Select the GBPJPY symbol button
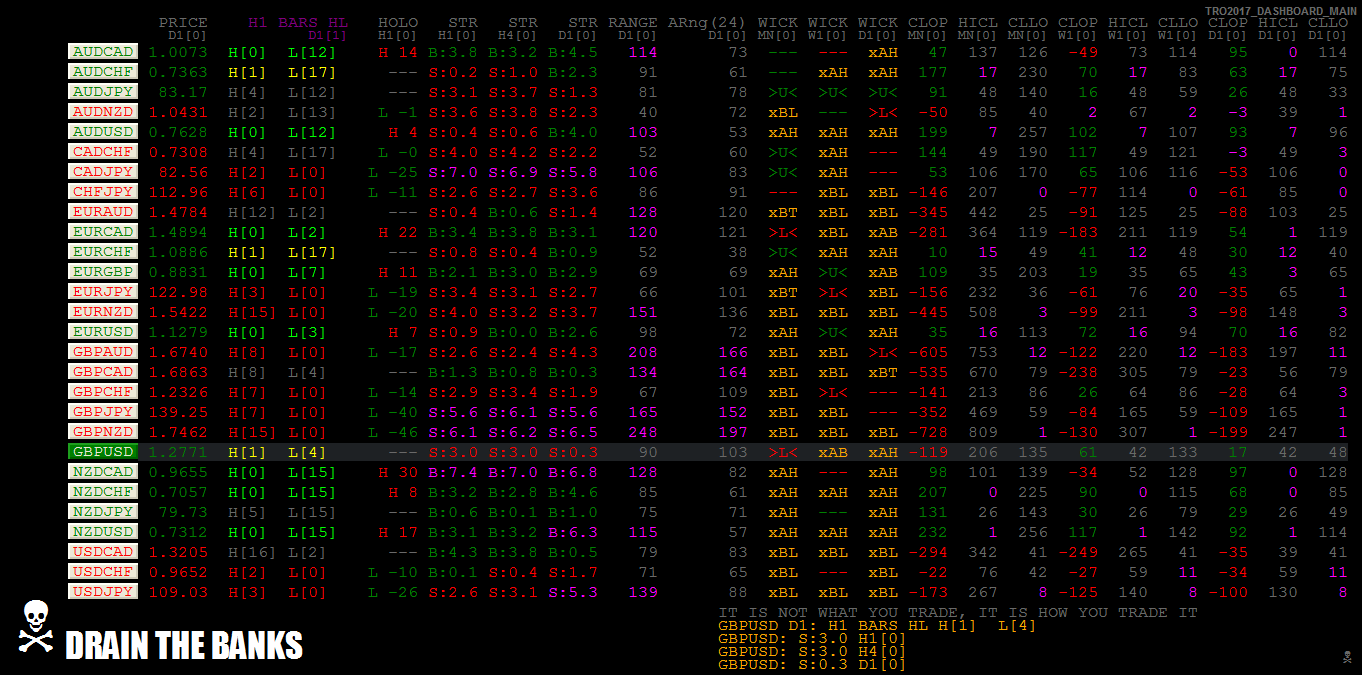The width and height of the screenshot is (1362, 675). click(103, 411)
